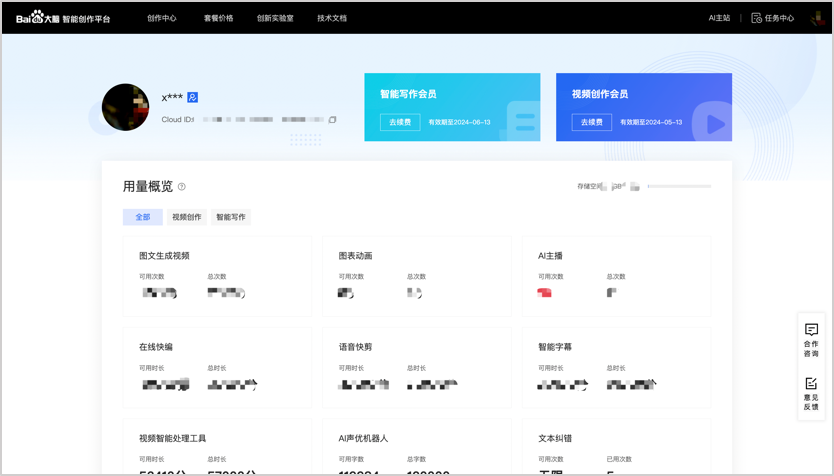The height and width of the screenshot is (476, 834).
Task: Click the 图表动画 card title
Action: click(355, 256)
